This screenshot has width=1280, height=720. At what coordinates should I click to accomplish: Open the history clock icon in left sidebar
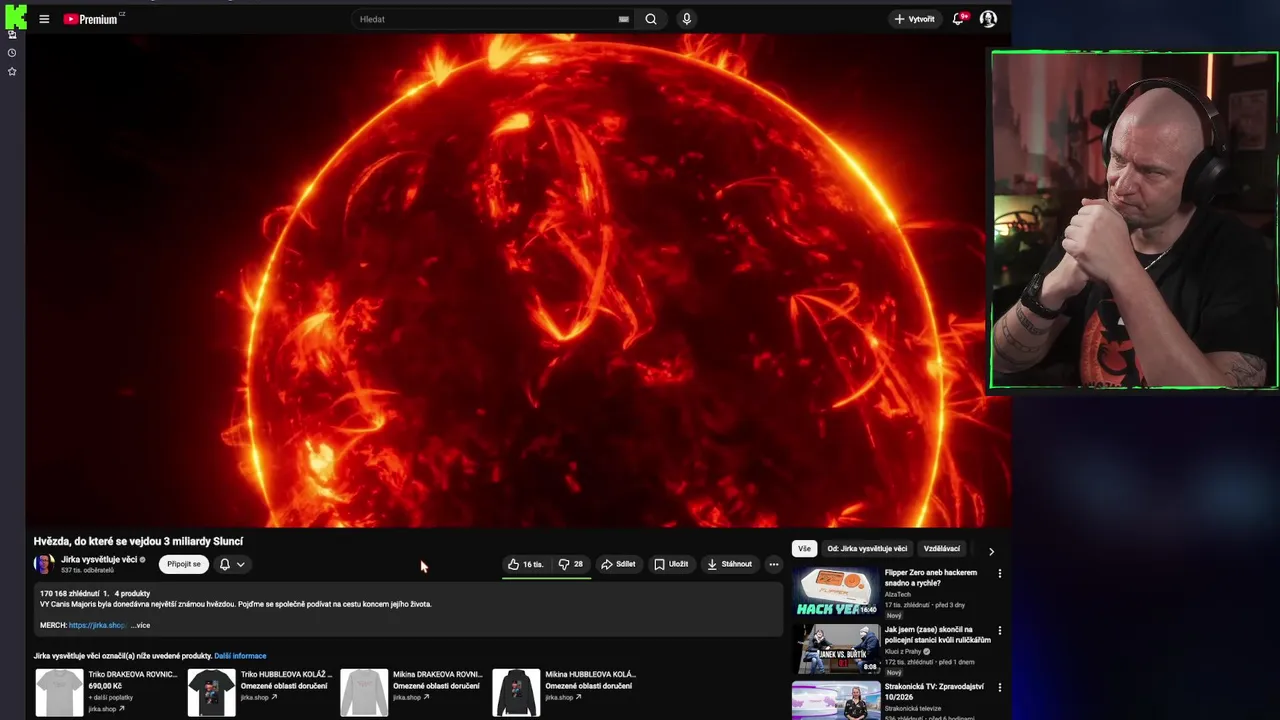tap(12, 53)
